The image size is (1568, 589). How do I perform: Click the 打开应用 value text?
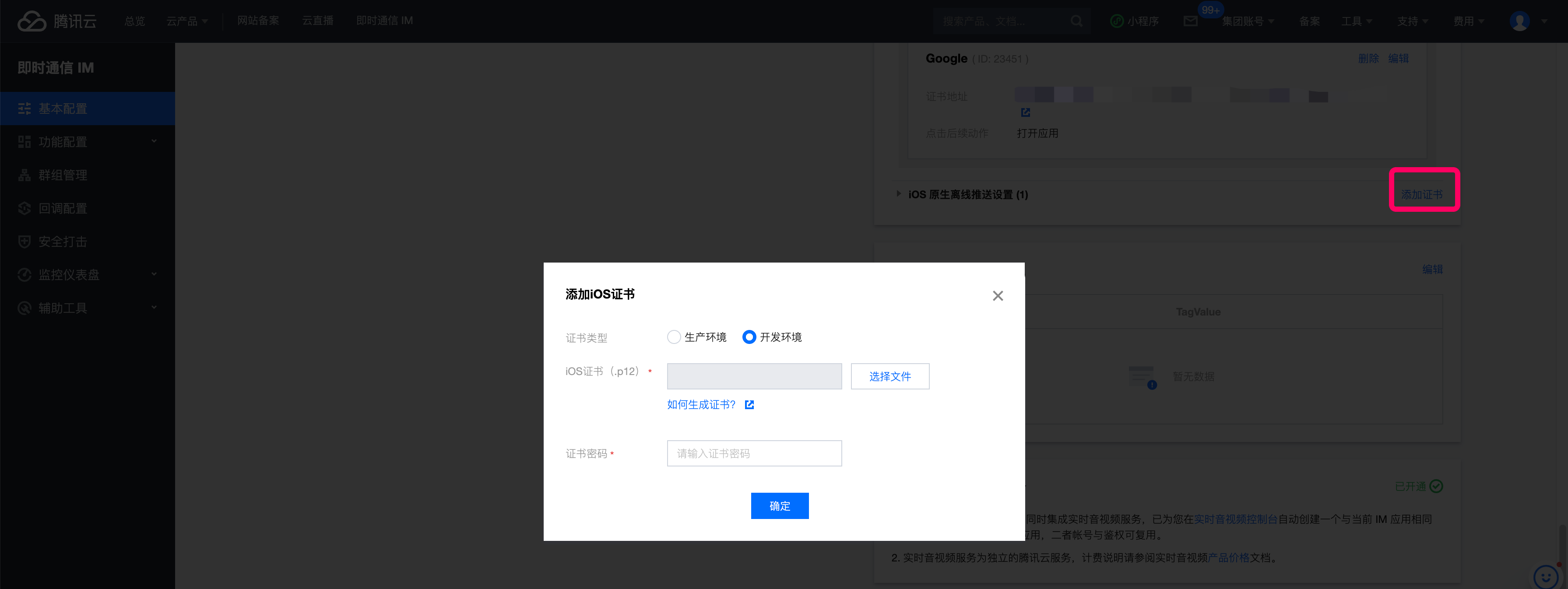pos(1037,133)
